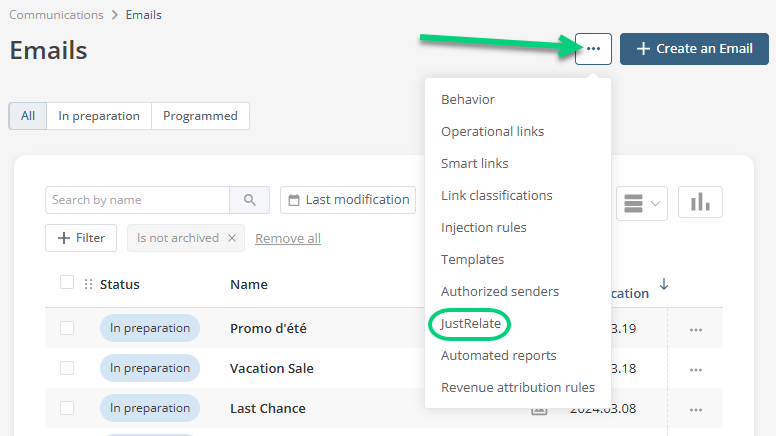776x436 pixels.
Task: Click the Emails breadcrumb link
Action: click(x=144, y=15)
